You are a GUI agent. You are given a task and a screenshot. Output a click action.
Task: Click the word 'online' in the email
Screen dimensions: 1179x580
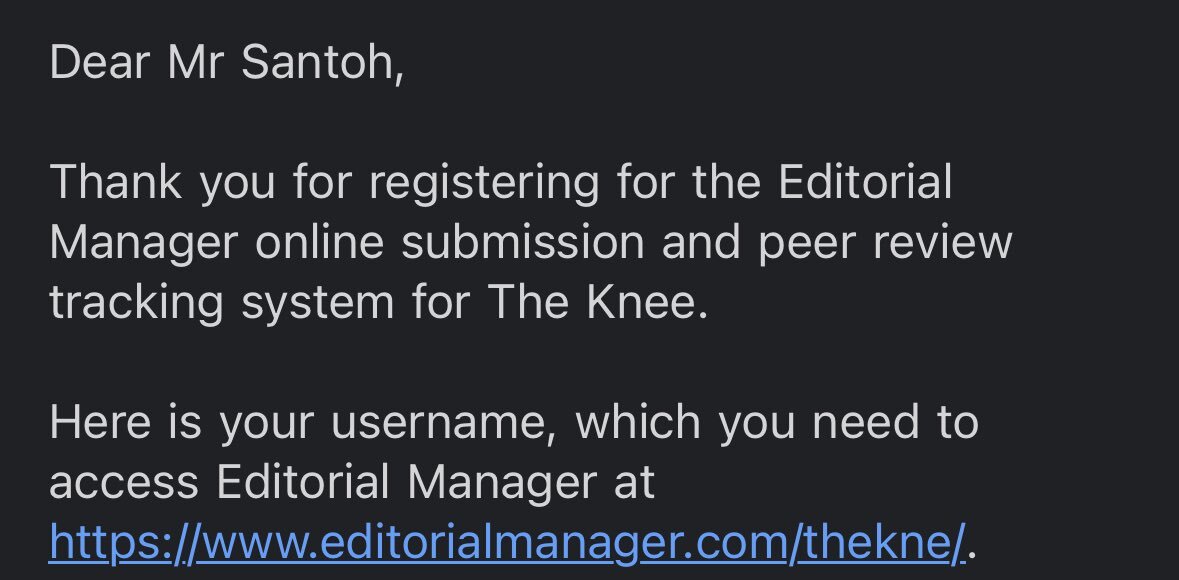click(320, 241)
